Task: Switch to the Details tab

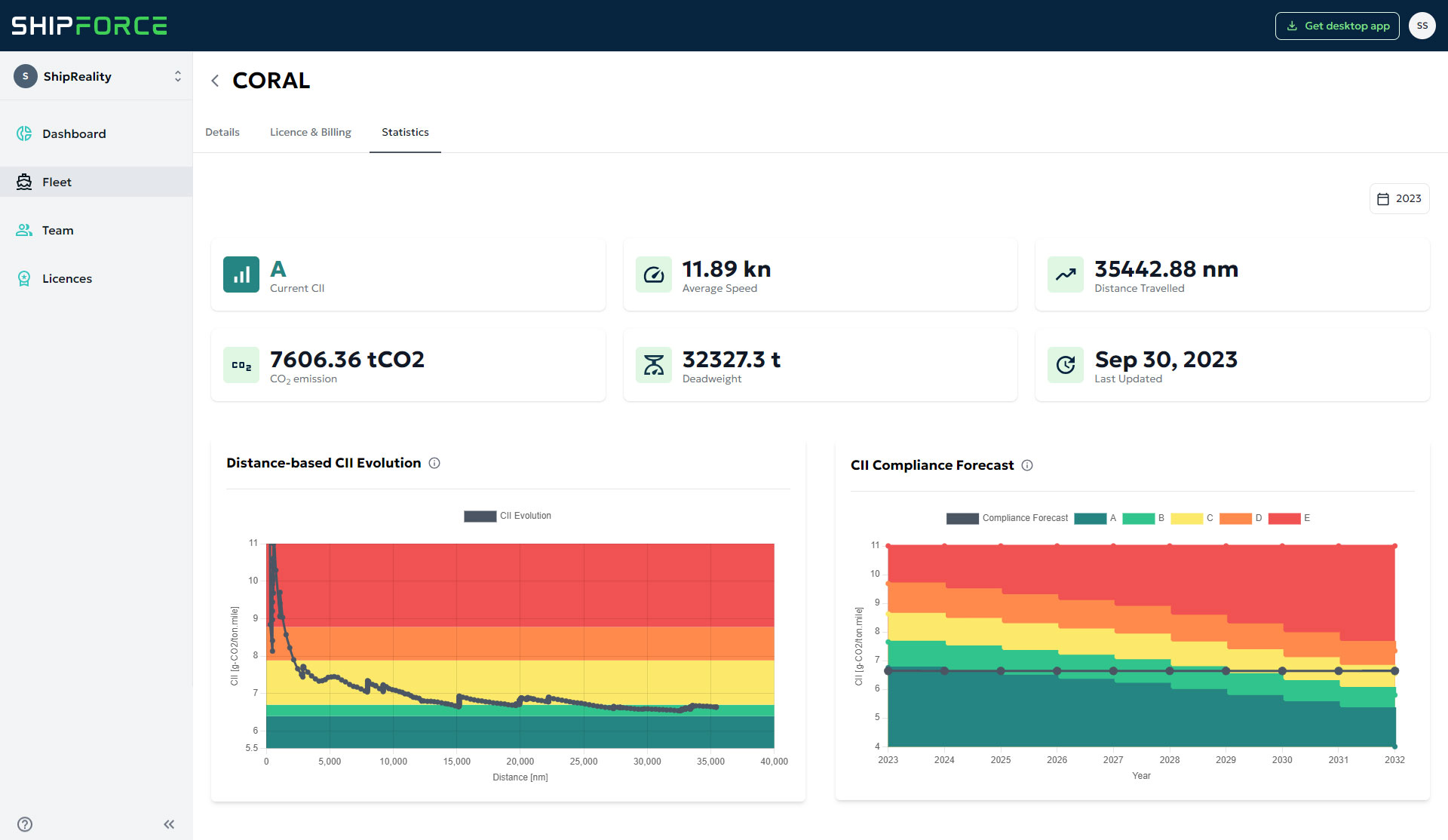Action: (222, 132)
